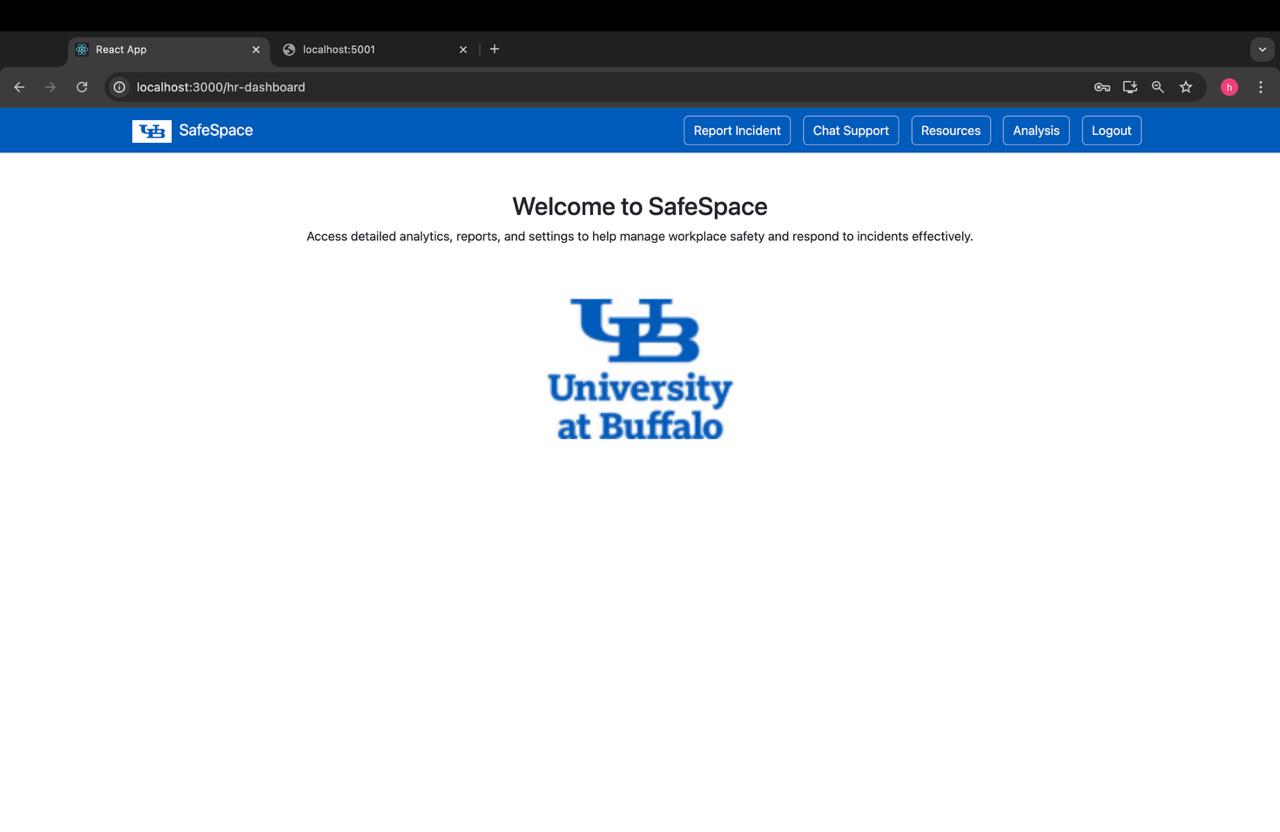Open a new tab with the plus button

tap(494, 49)
